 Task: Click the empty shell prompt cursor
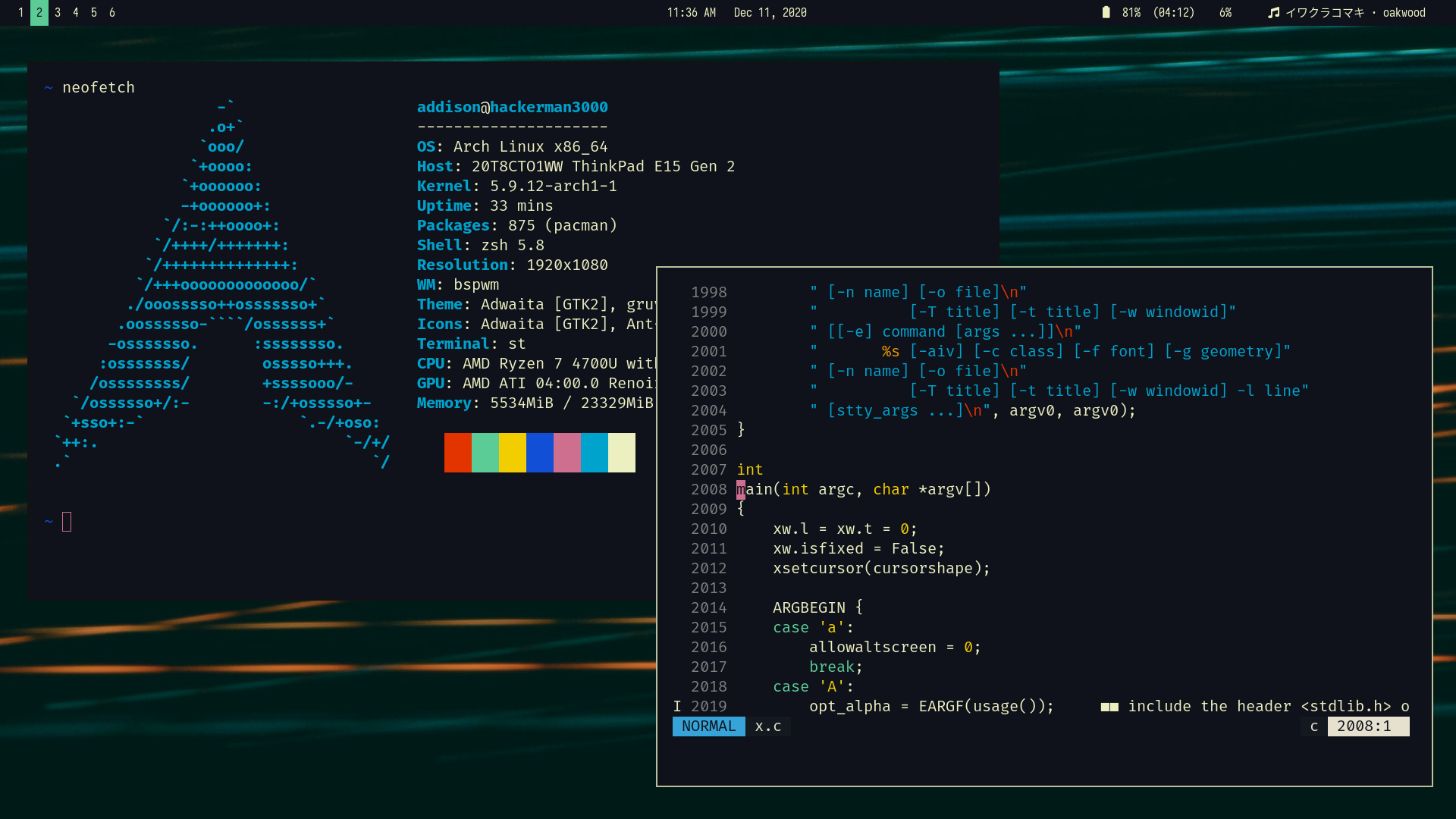coord(67,522)
